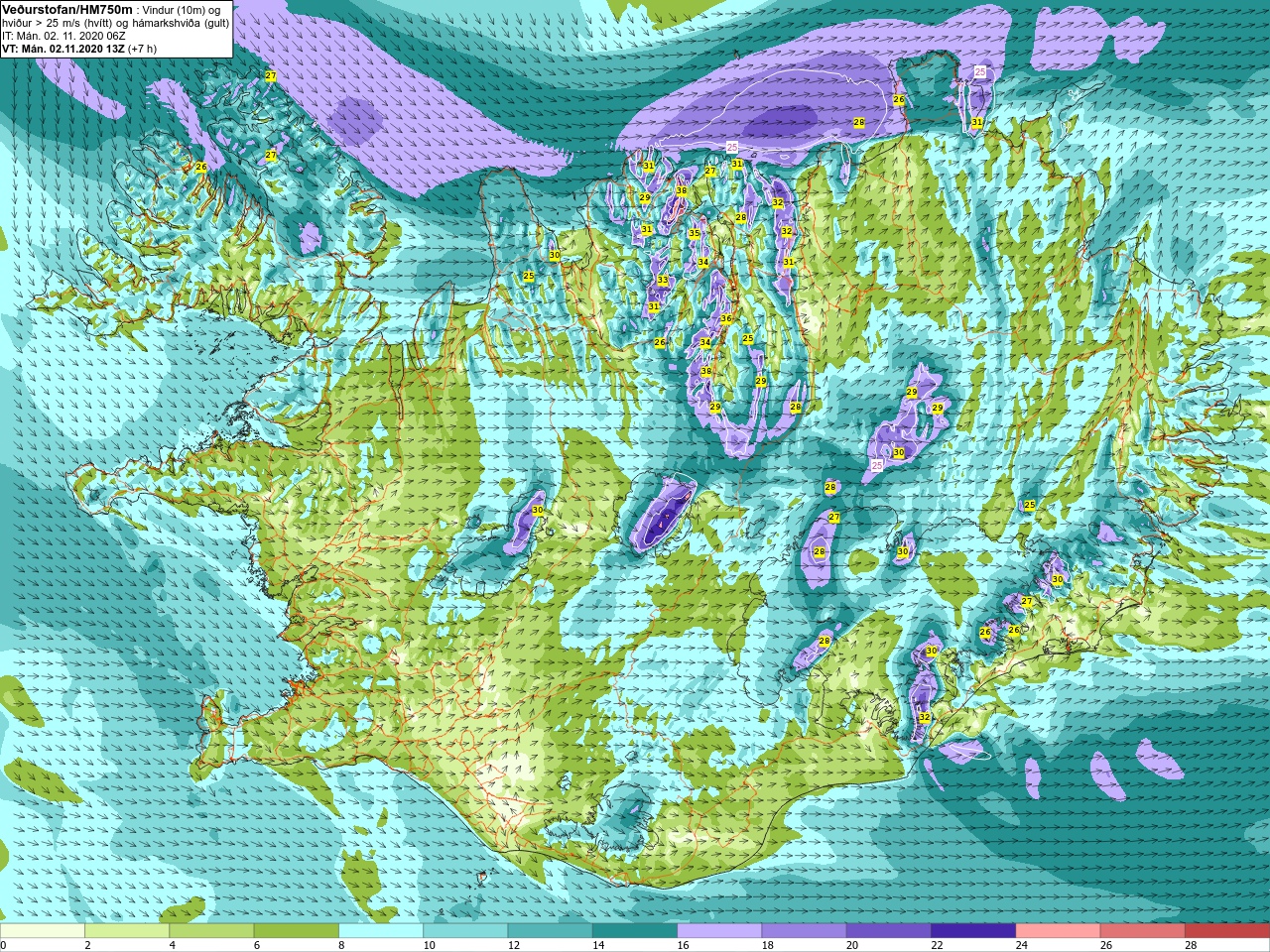This screenshot has height=952, width=1270.
Task: Click the 'VT: Mán. 02.11.2020 13Z' valid-time line
Action: [x=63, y=49]
